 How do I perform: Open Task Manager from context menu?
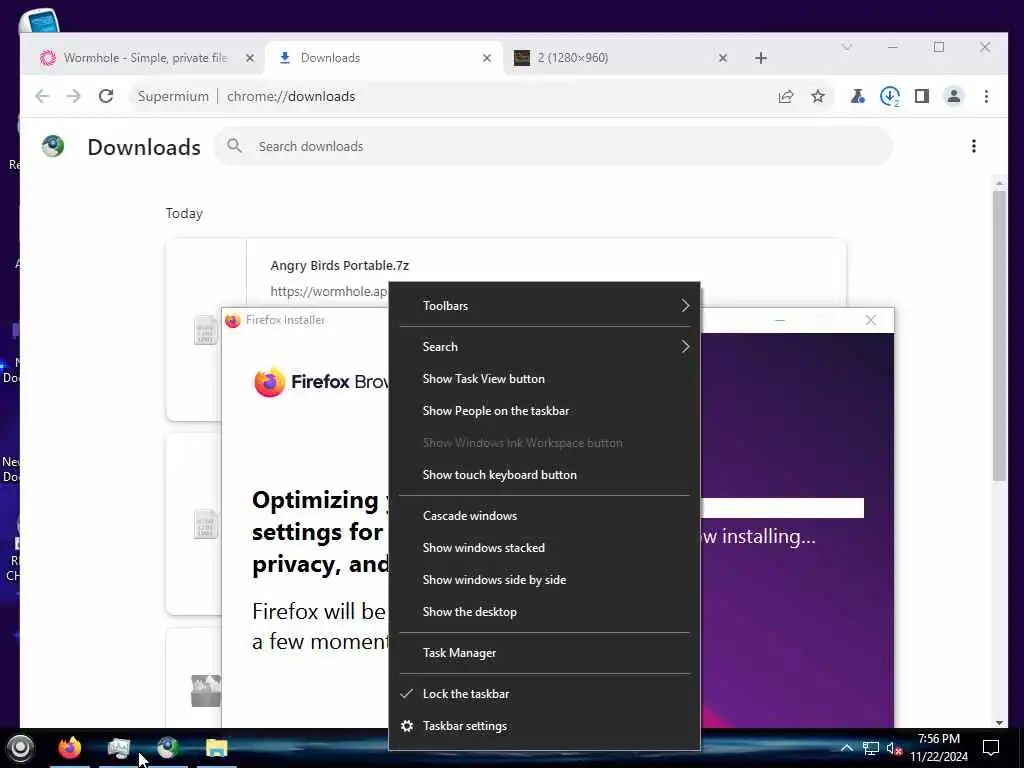[544, 653]
